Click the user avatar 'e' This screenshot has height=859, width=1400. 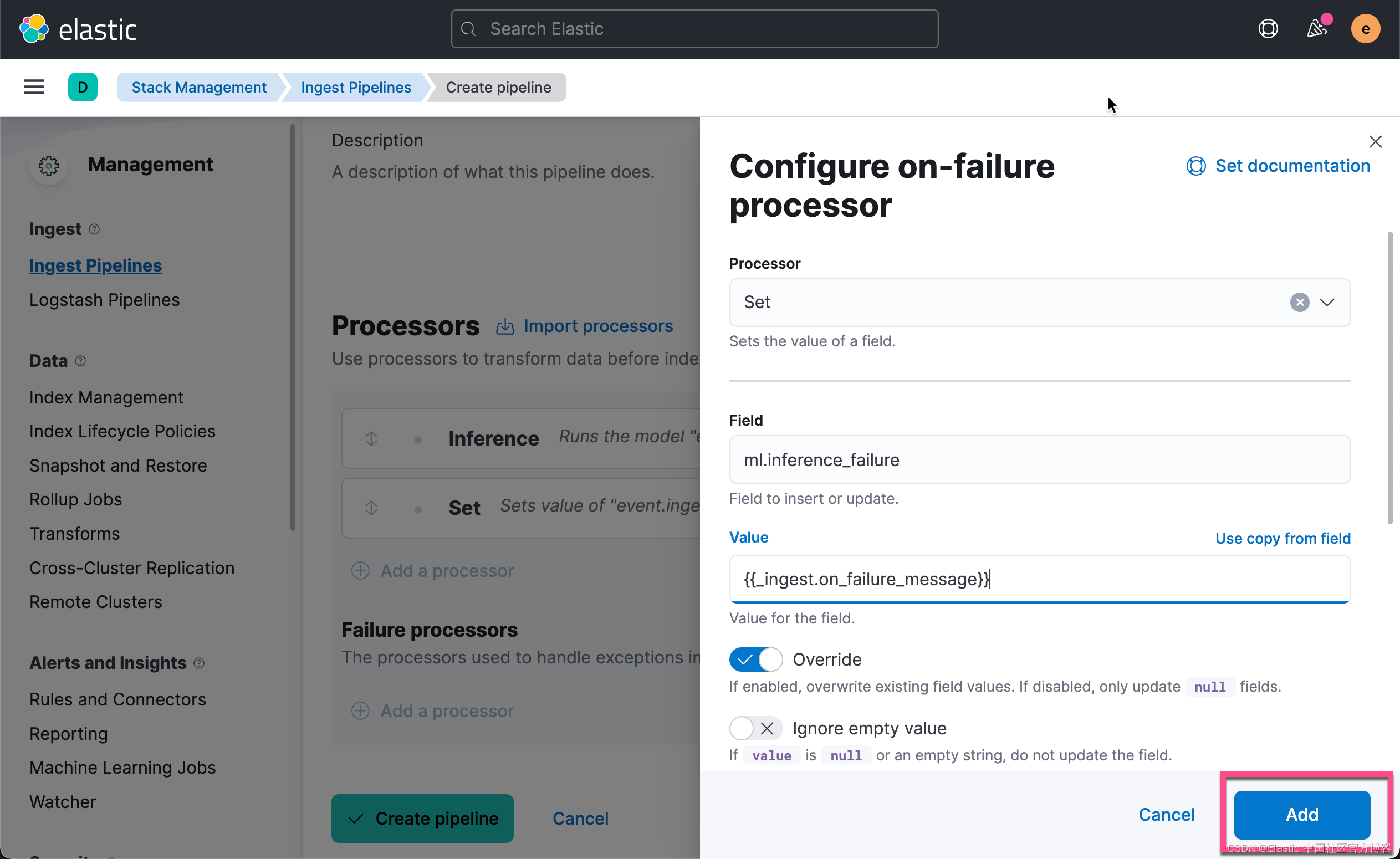[x=1365, y=28]
